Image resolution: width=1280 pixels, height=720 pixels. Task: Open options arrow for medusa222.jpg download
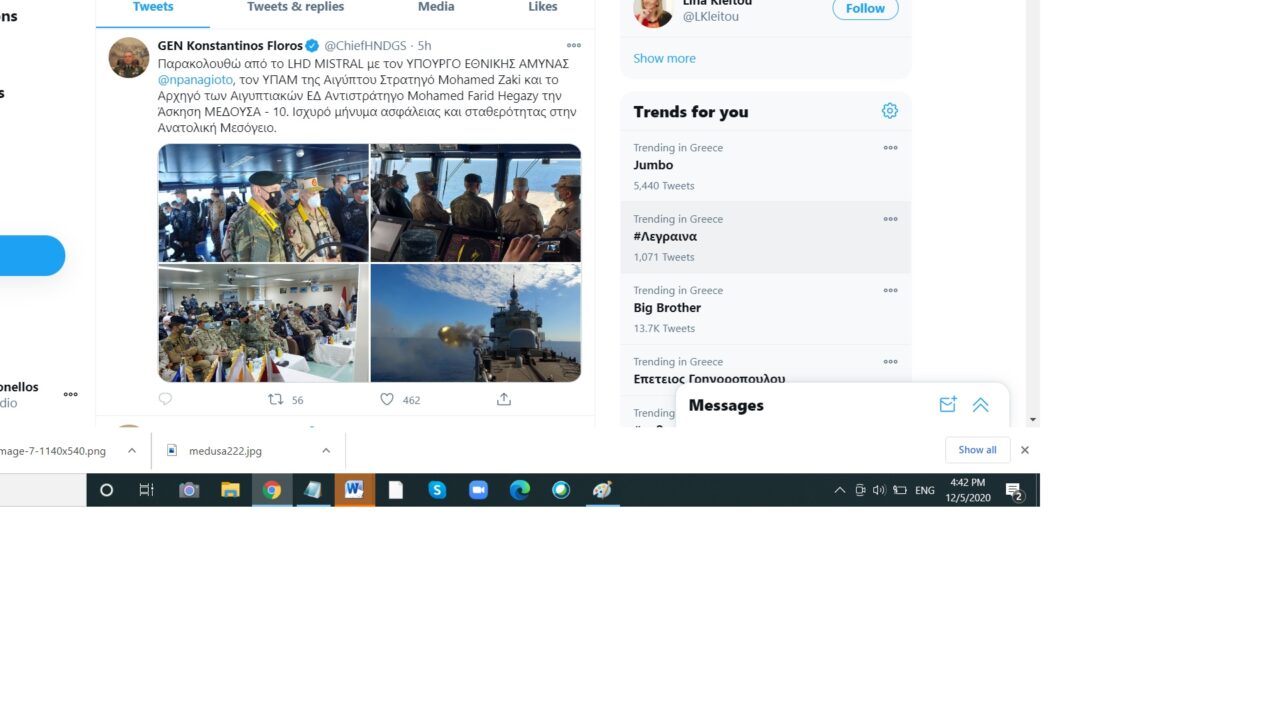coord(326,451)
